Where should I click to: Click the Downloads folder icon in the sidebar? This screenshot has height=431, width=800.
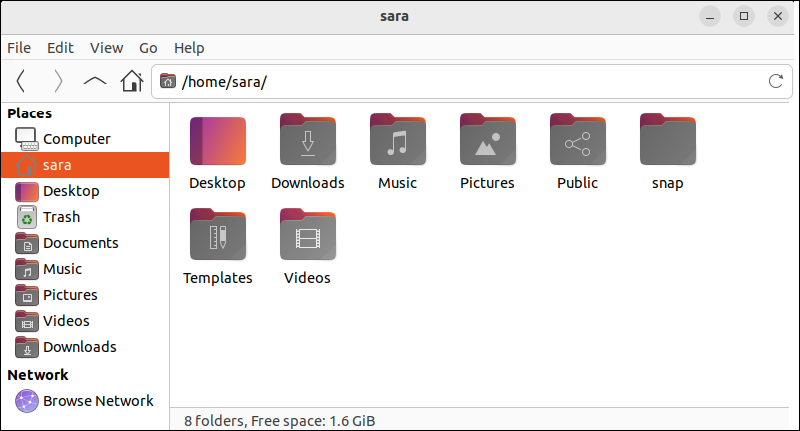pos(27,347)
